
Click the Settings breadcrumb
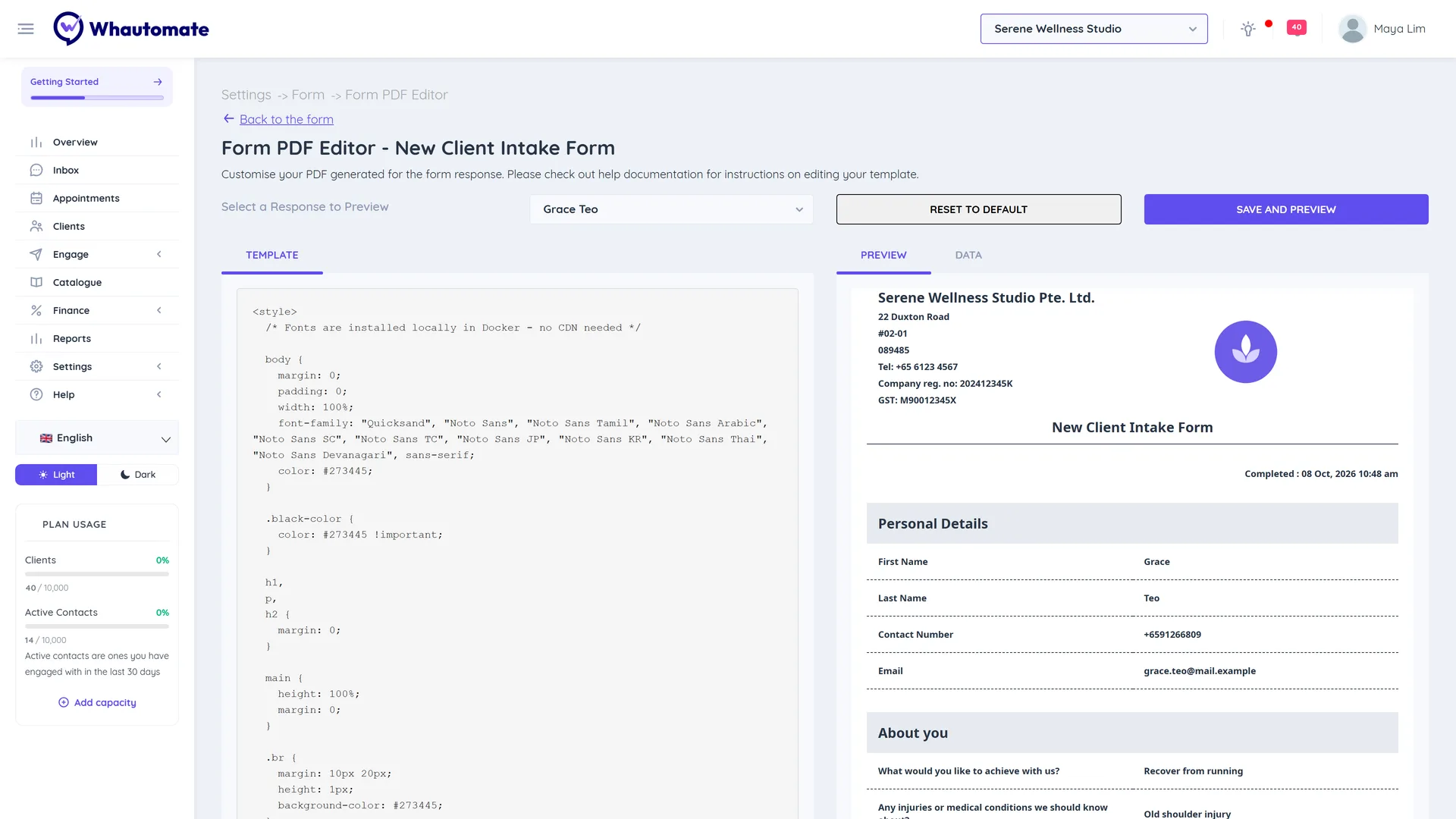tap(246, 95)
